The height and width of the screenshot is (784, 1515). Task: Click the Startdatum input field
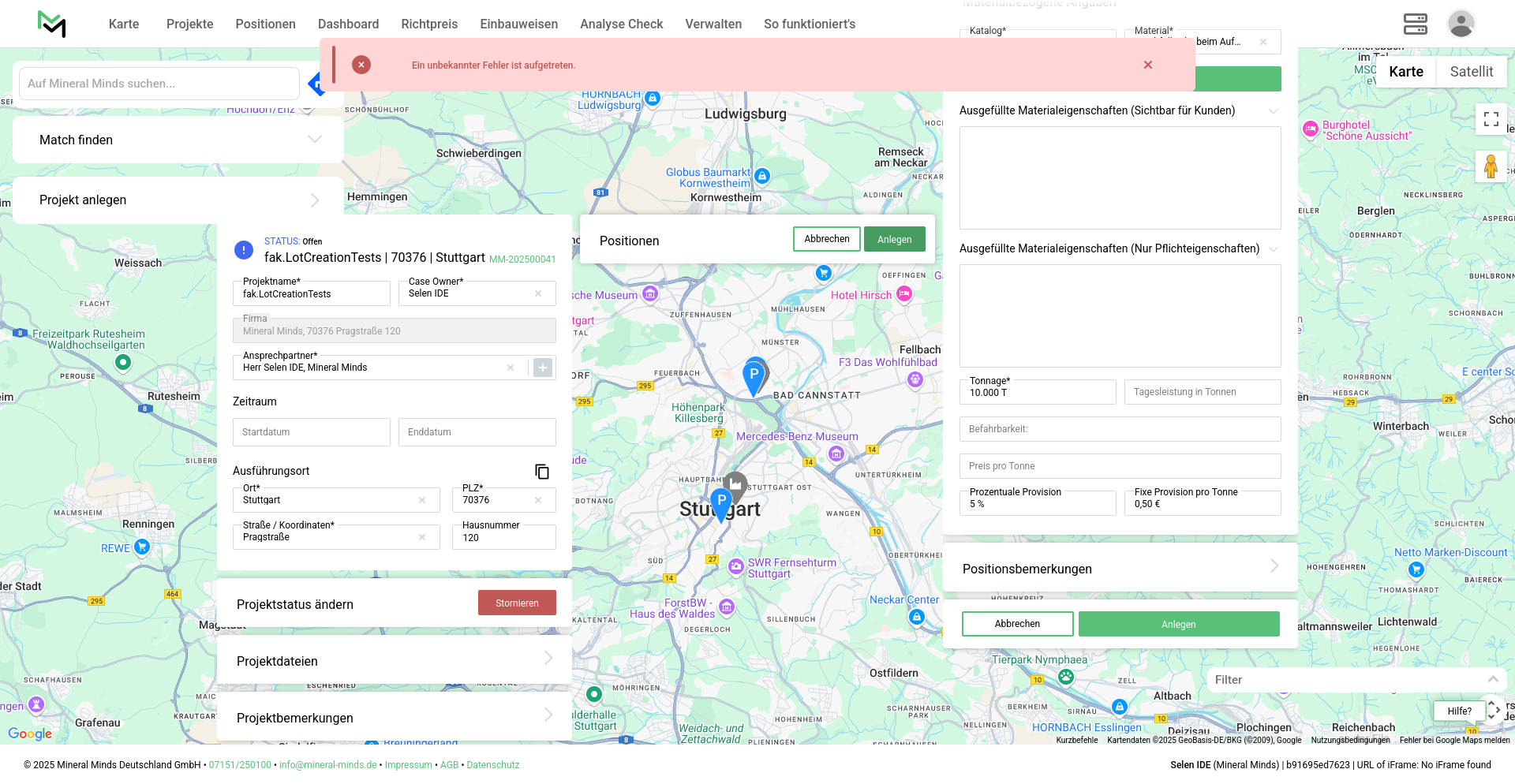tap(311, 432)
